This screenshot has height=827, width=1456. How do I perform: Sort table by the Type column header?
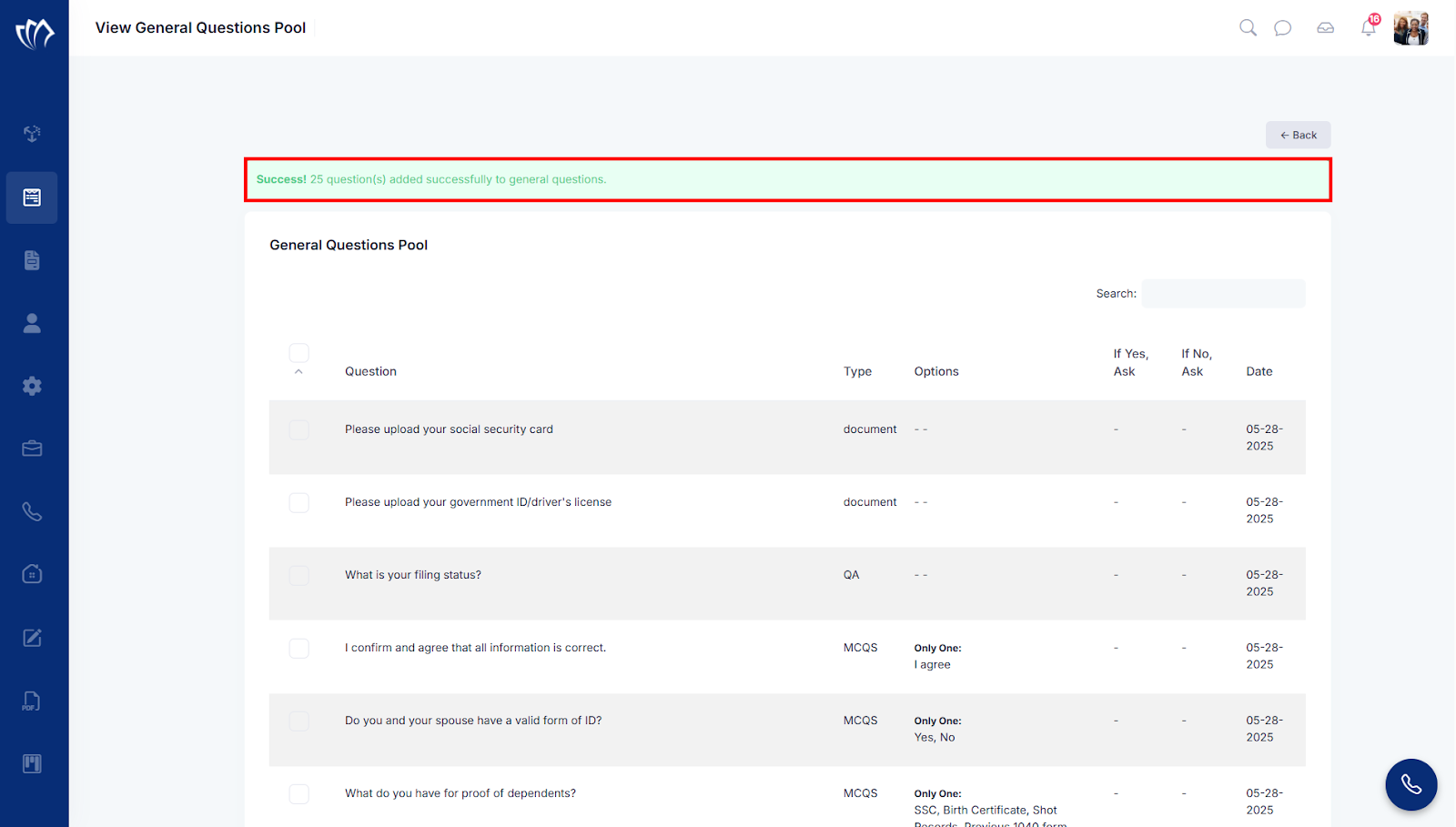click(x=857, y=371)
